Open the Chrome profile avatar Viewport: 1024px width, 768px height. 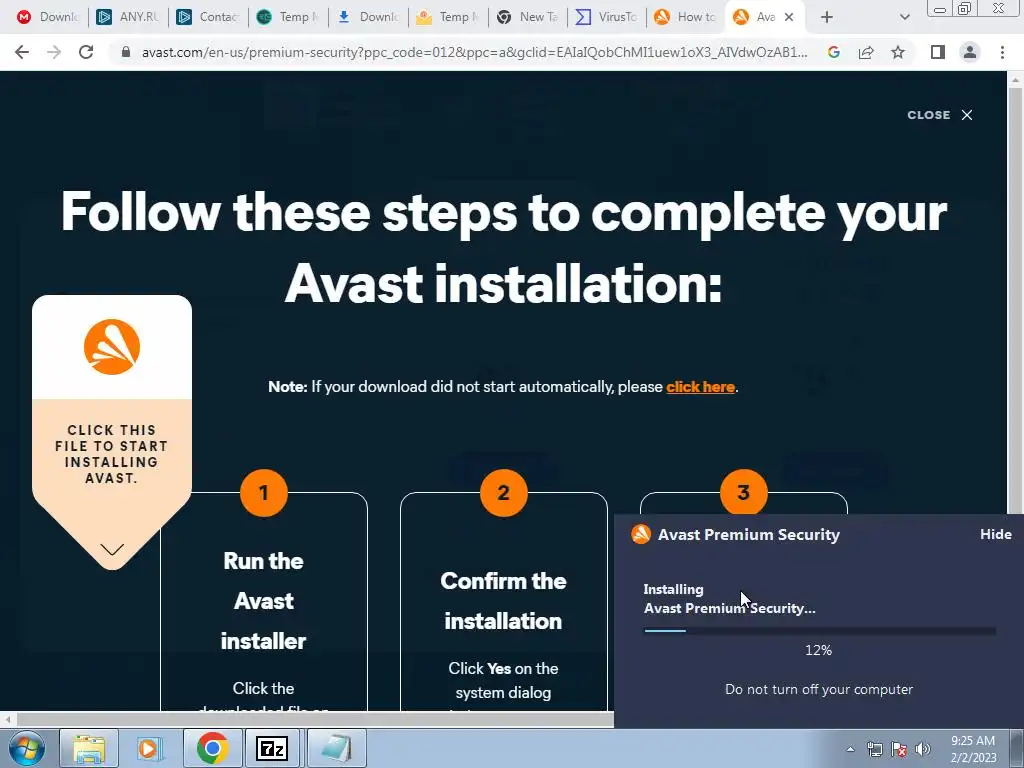(970, 52)
